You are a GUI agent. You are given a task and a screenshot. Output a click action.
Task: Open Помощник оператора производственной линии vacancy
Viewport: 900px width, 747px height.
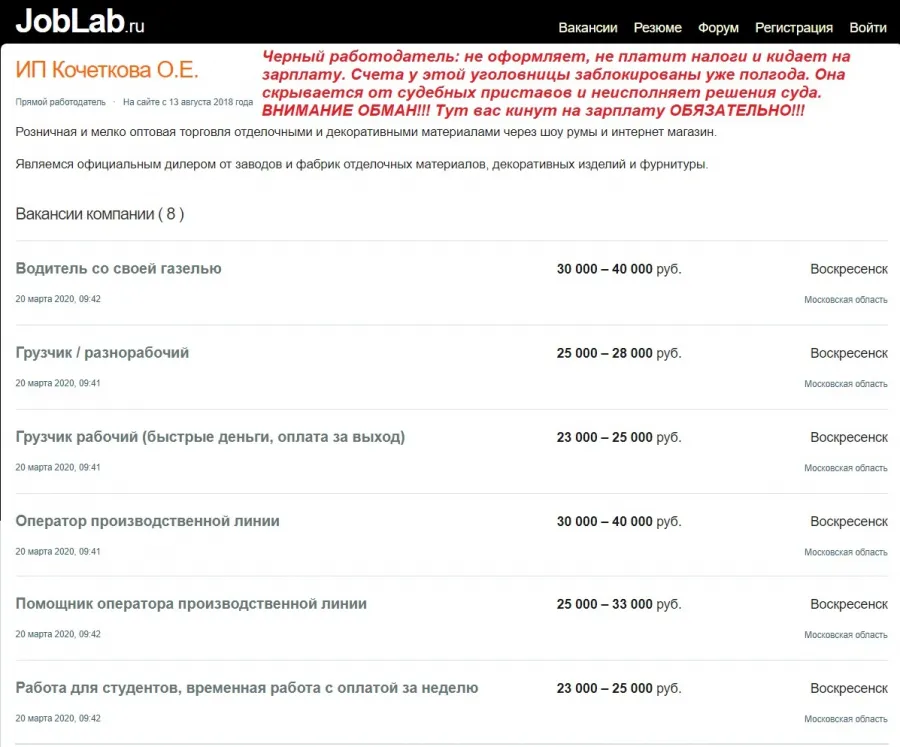(191, 603)
